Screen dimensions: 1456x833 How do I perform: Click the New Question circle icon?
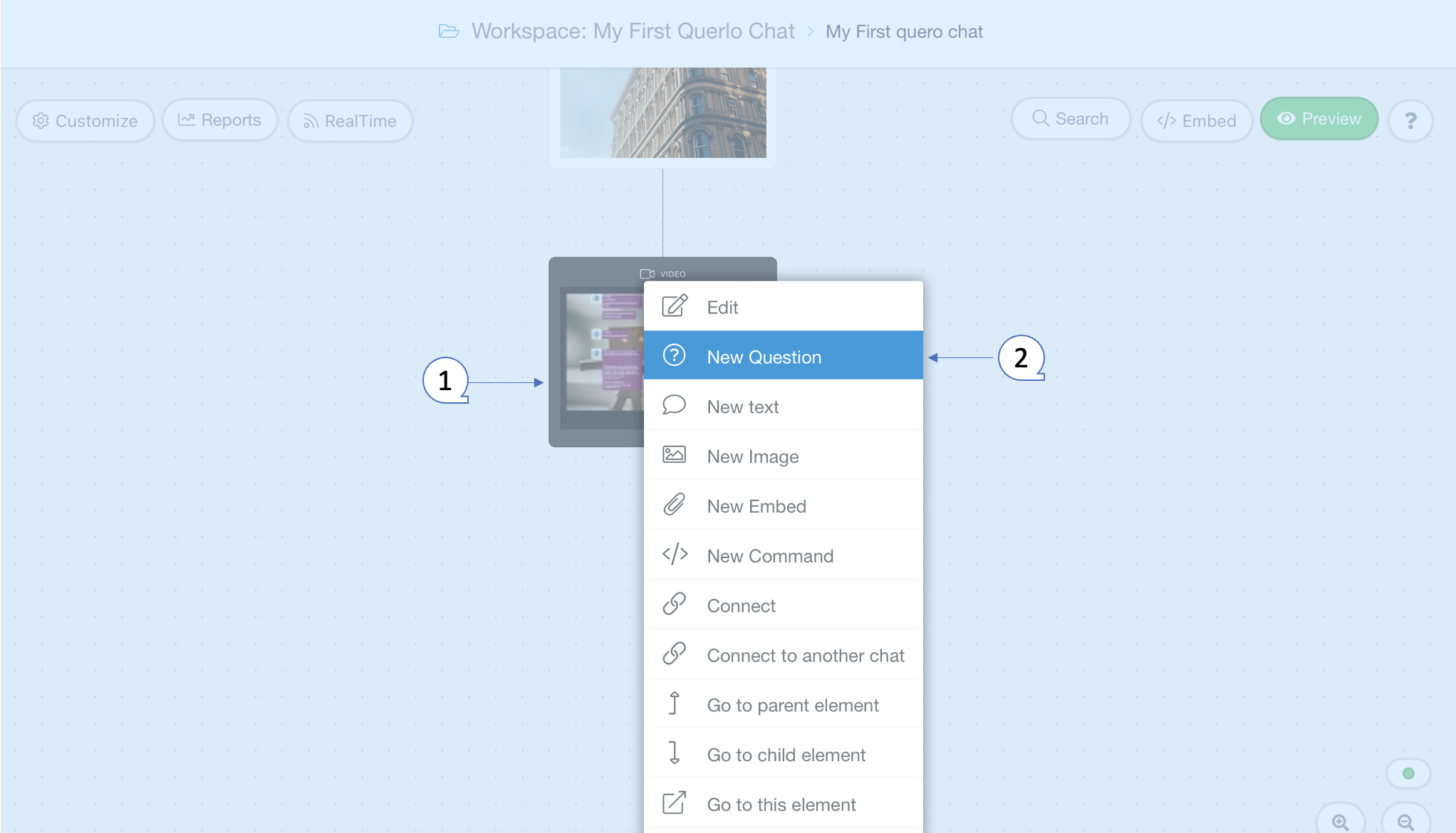[674, 355]
